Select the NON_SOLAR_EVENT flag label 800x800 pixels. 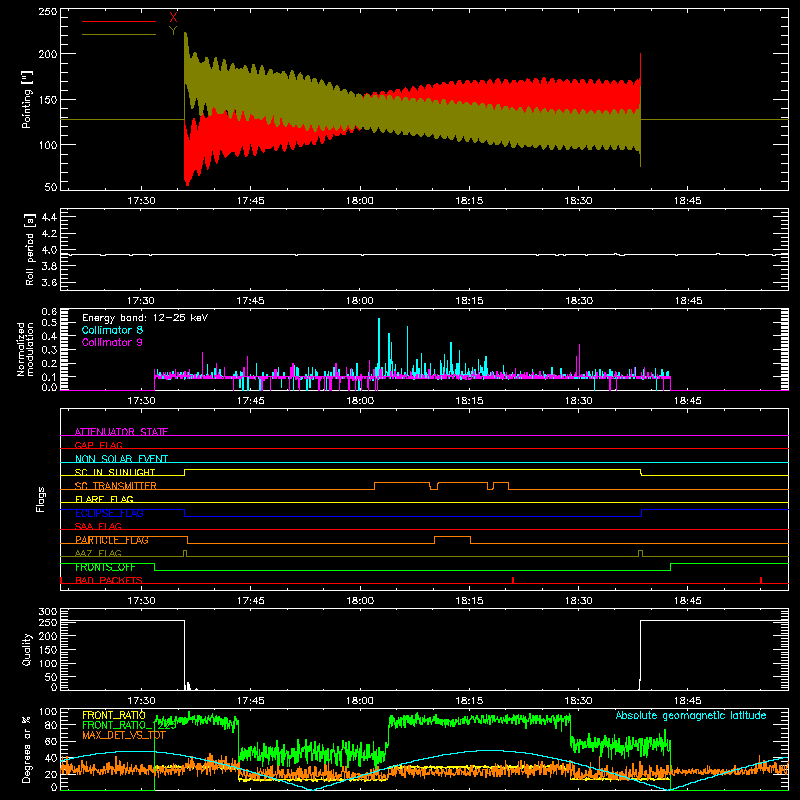tap(121, 459)
